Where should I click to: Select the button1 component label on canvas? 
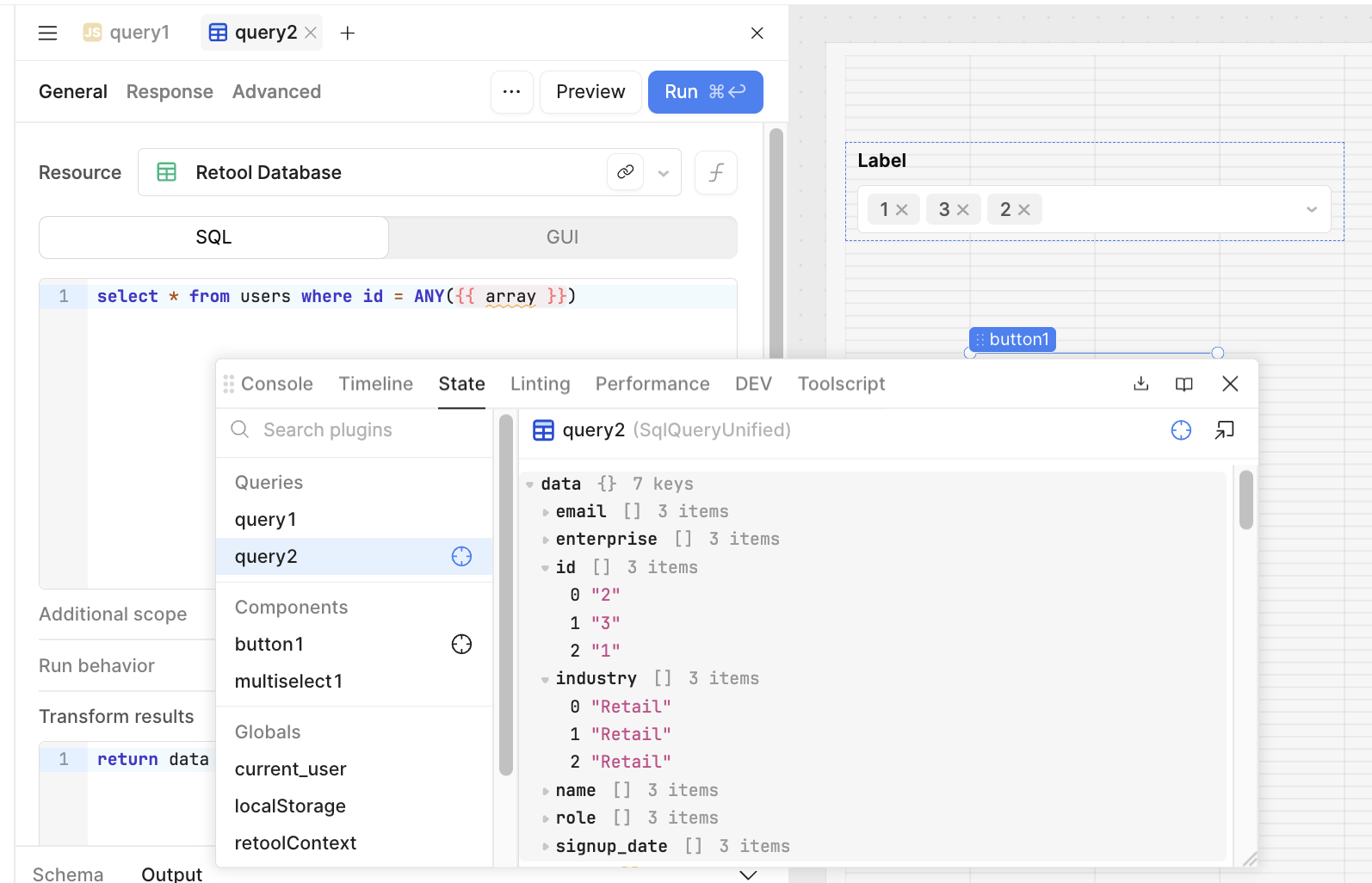1012,339
